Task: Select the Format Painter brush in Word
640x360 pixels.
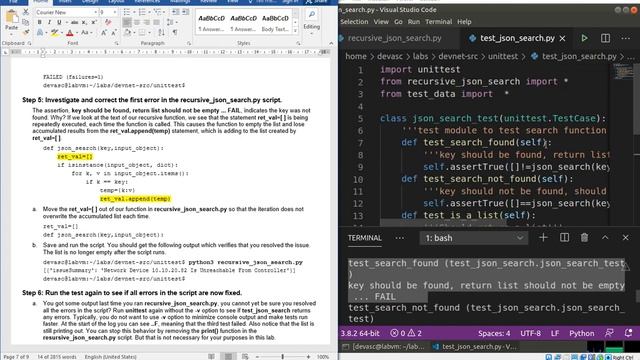Action: point(25,32)
